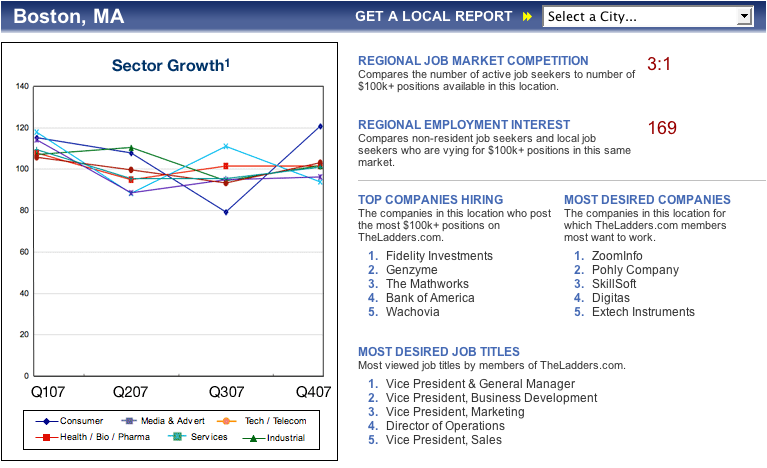Click Q407 axis label
Viewport: 767px width, 468px height.
pyautogui.click(x=314, y=392)
